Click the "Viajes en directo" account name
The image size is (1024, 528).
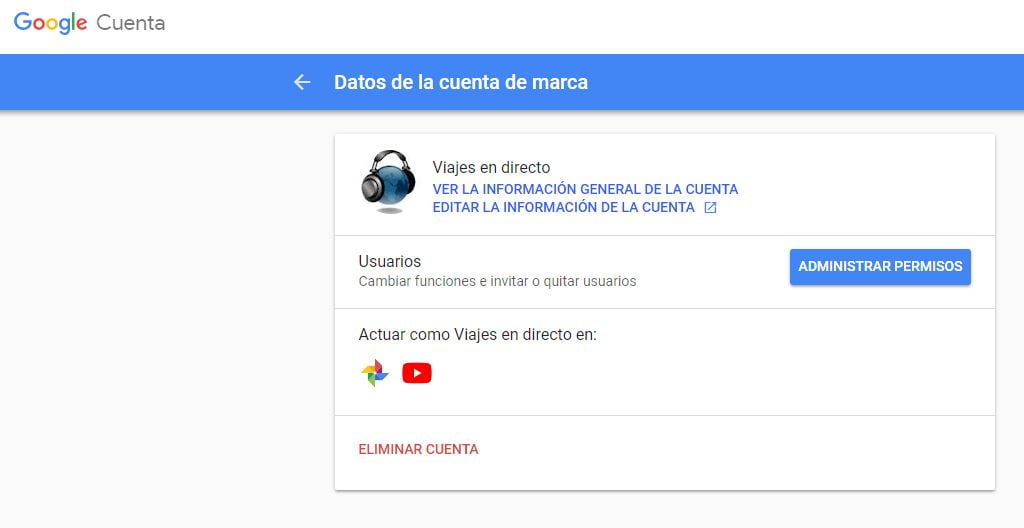click(x=491, y=168)
